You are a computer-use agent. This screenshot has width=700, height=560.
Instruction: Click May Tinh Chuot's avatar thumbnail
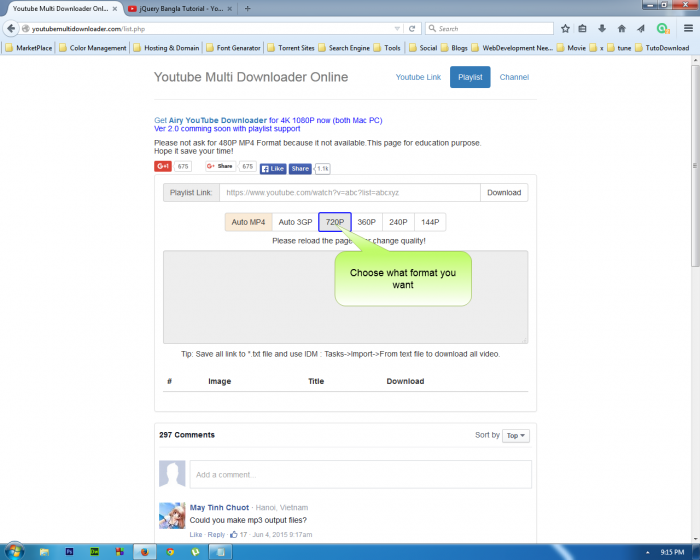pos(172,515)
